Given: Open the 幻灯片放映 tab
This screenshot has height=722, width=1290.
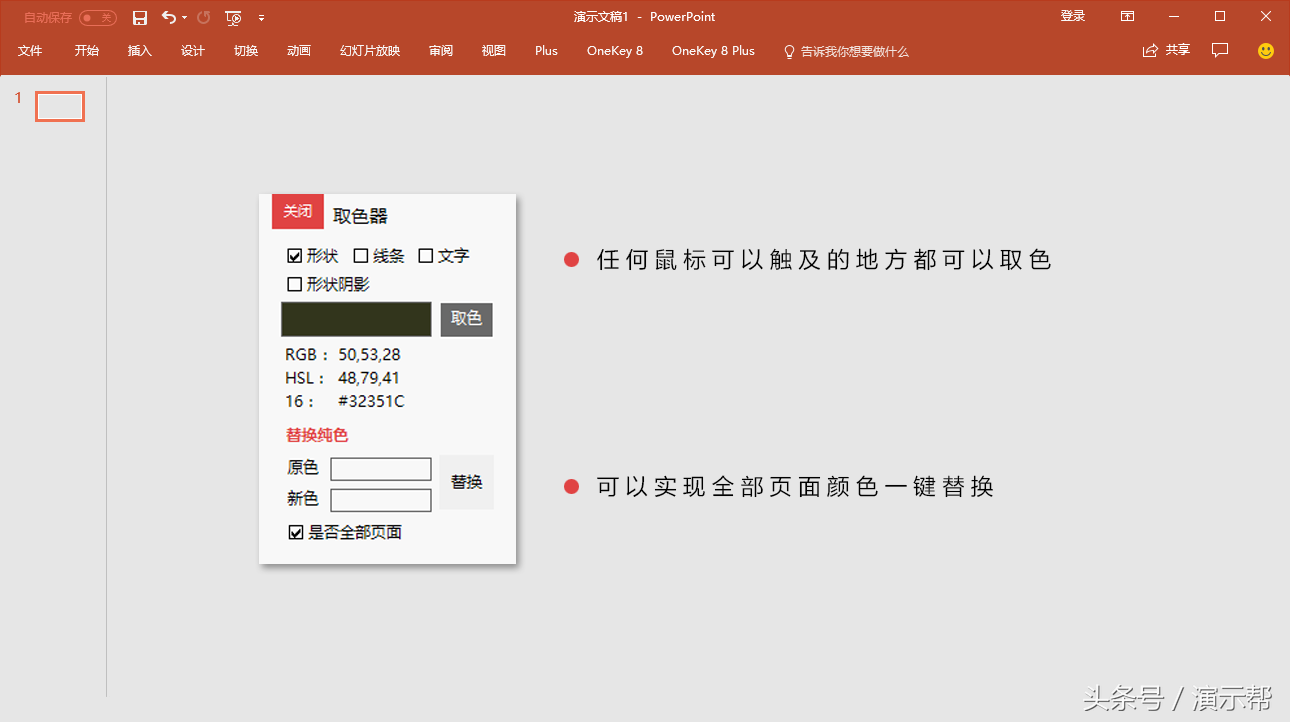Looking at the screenshot, I should (370, 51).
